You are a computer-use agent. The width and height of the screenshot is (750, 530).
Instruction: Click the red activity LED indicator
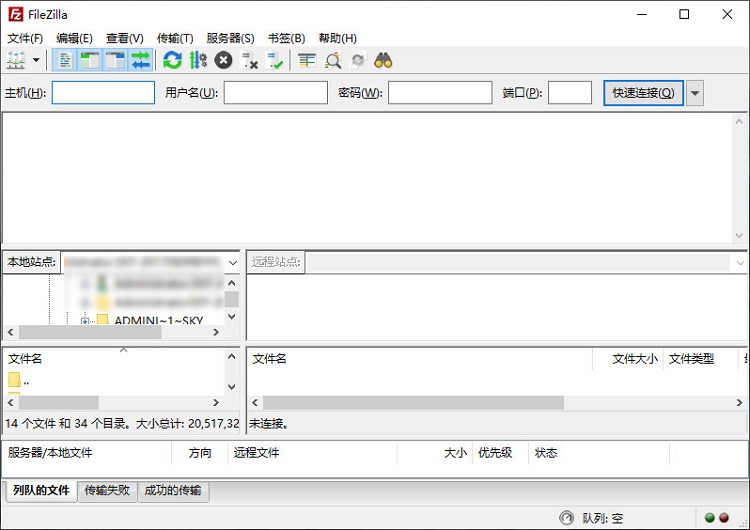[x=724, y=518]
